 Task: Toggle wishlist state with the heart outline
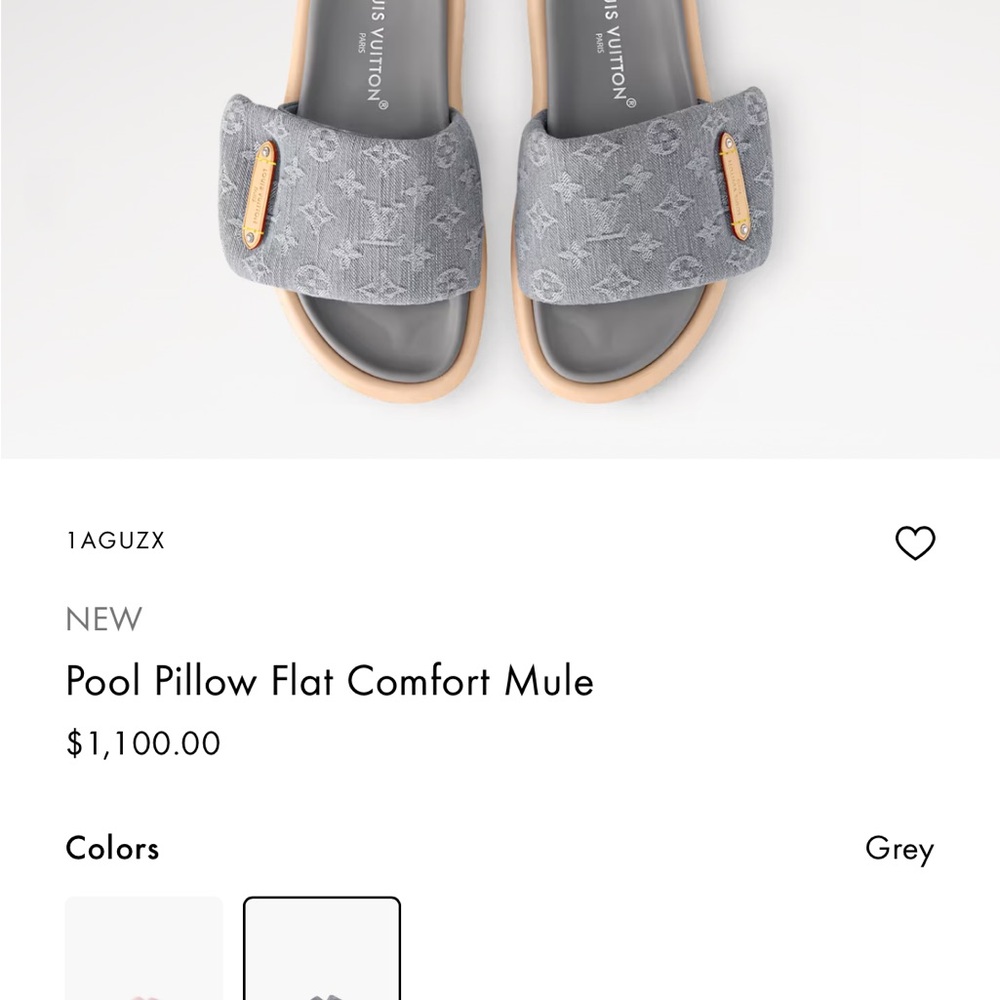click(915, 541)
